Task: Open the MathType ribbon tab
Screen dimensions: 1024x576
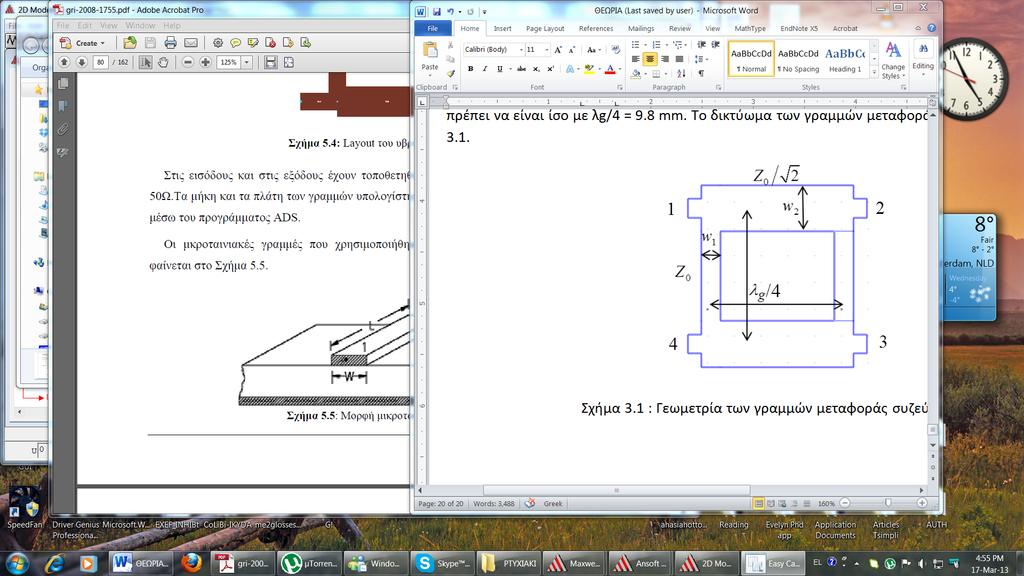Action: coord(750,29)
